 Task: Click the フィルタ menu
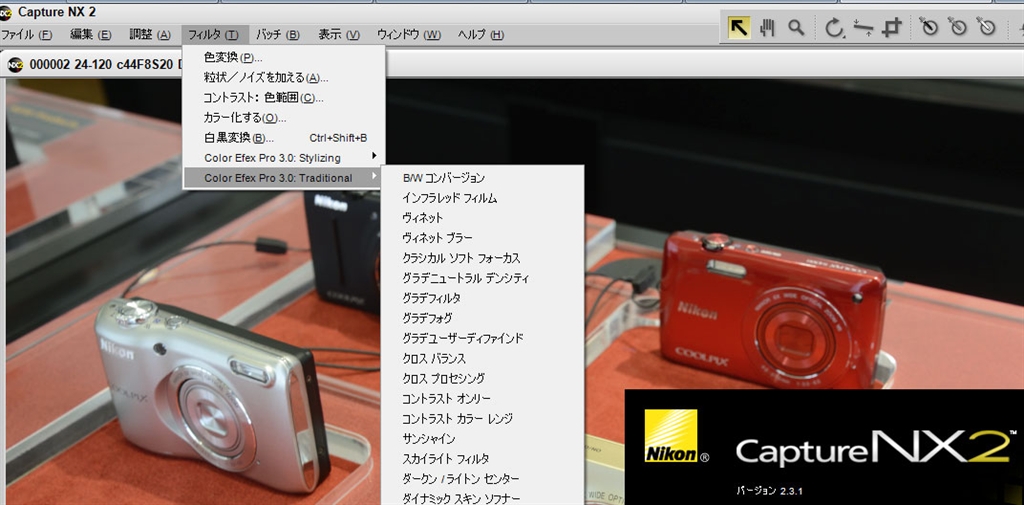pyautogui.click(x=214, y=35)
